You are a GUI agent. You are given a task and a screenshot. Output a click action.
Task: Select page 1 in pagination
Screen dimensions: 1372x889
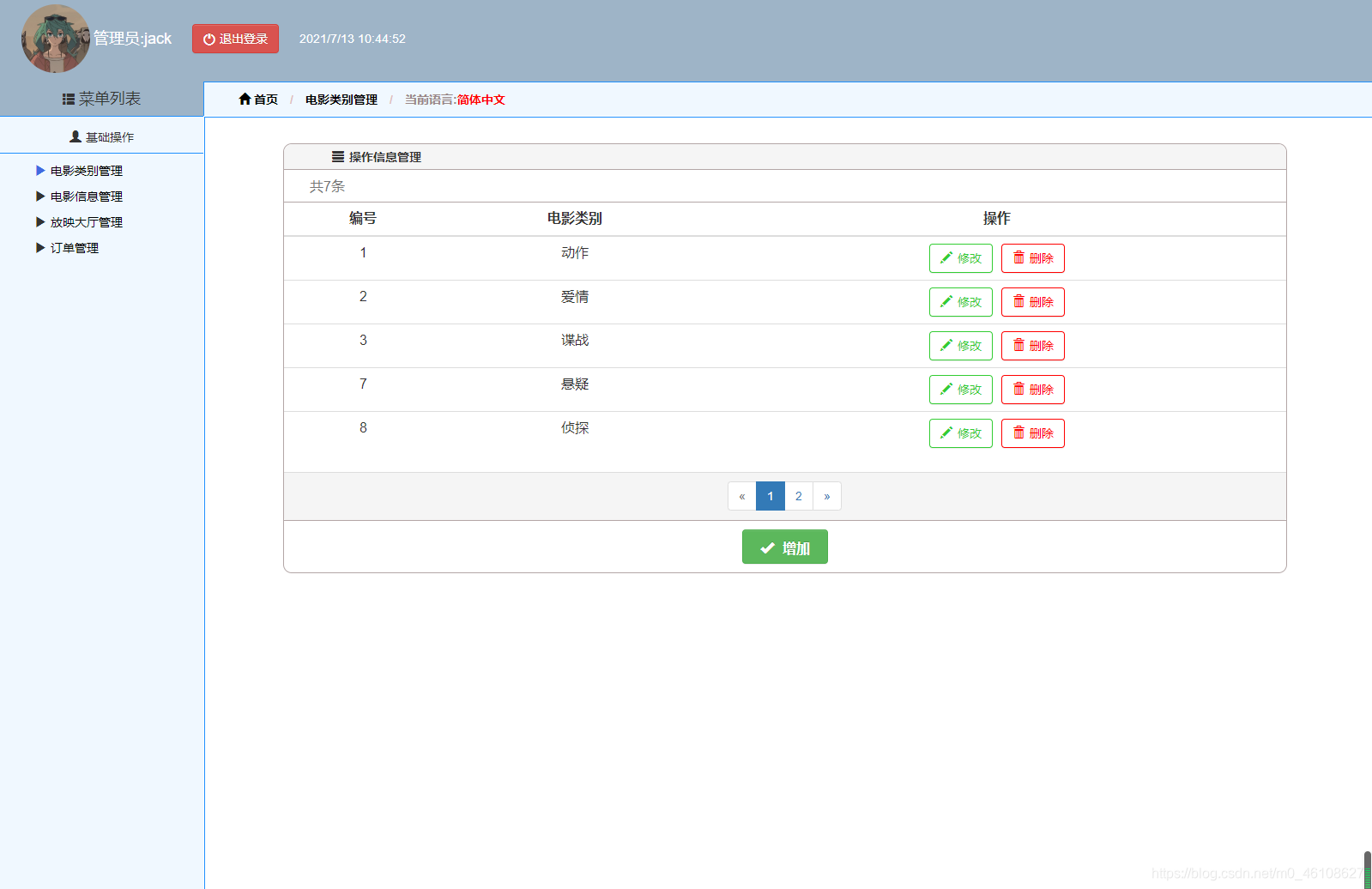pos(771,496)
